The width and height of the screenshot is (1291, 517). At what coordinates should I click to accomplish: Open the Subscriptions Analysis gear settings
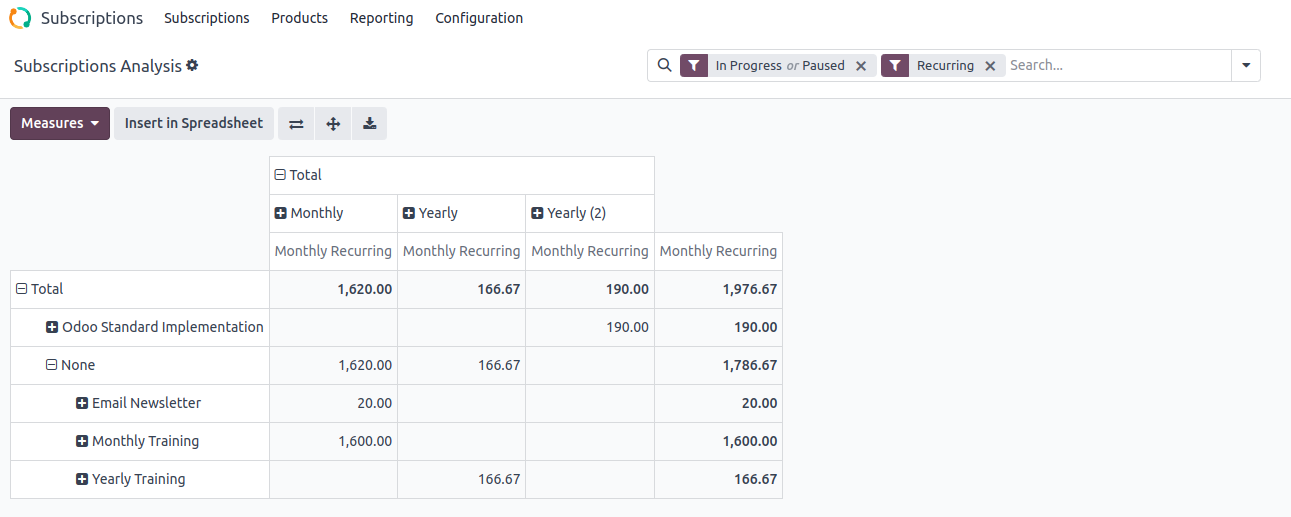coord(192,65)
